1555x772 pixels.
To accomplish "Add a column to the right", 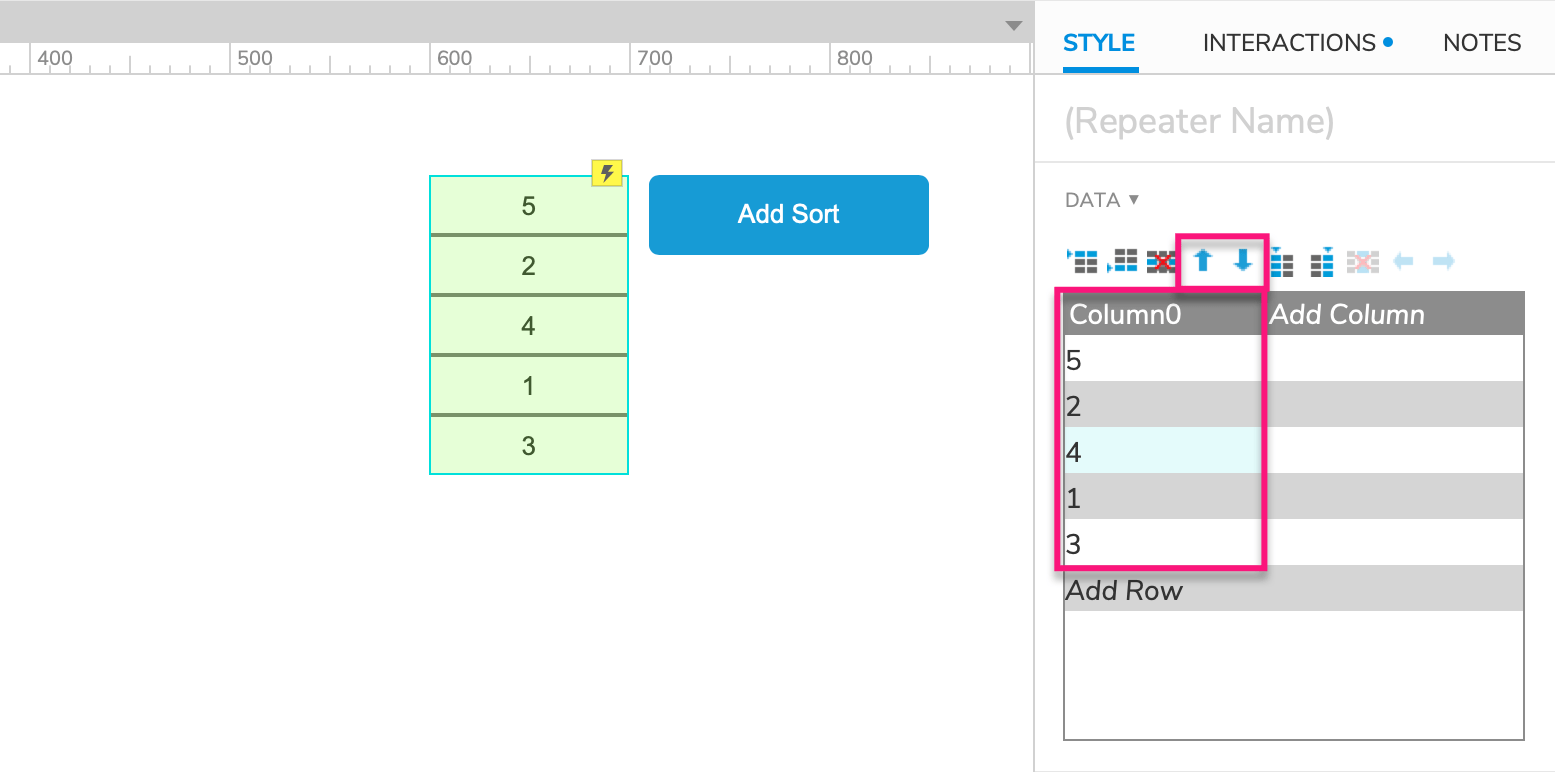I will (x=1321, y=261).
